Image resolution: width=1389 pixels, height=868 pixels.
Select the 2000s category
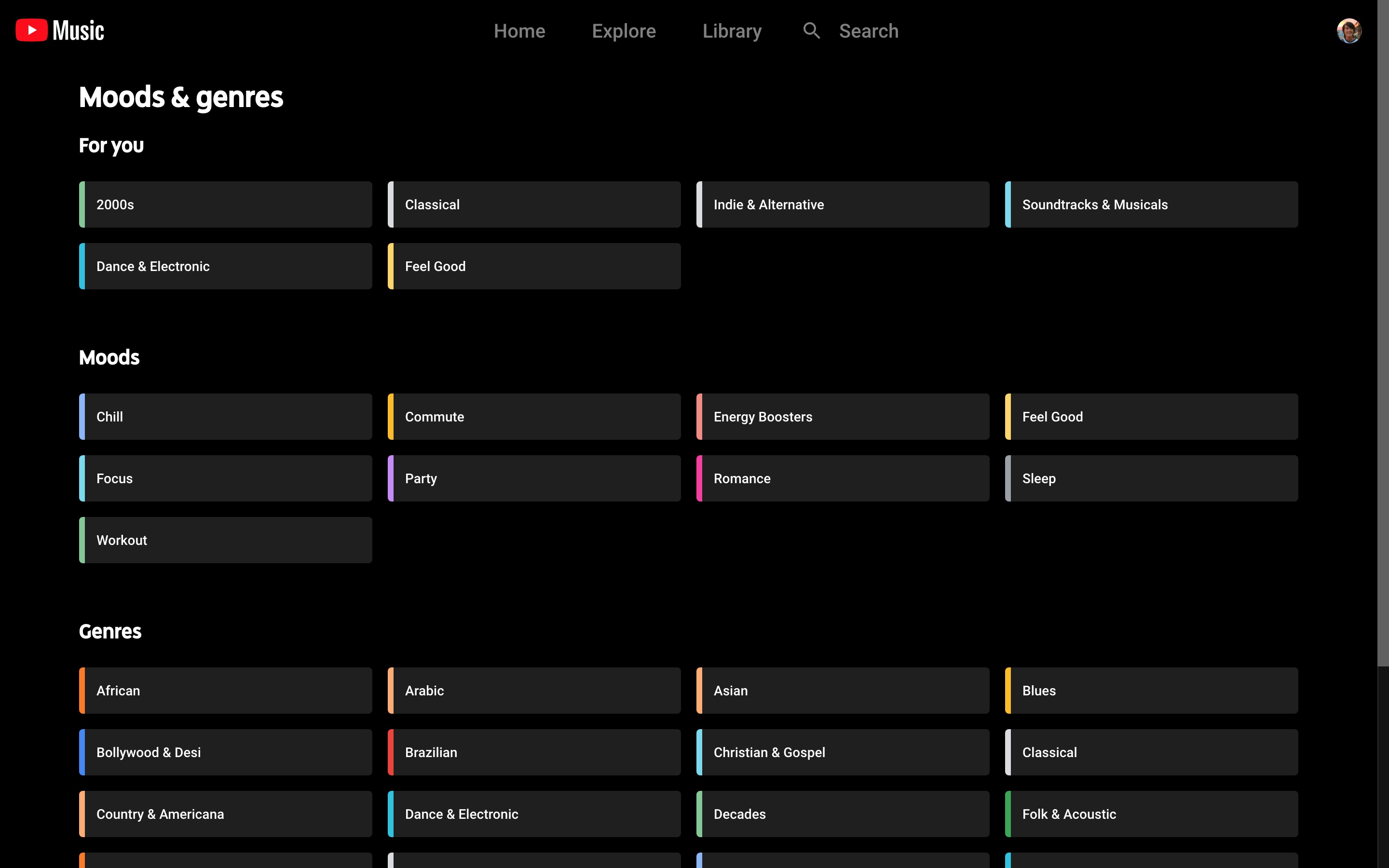tap(225, 204)
